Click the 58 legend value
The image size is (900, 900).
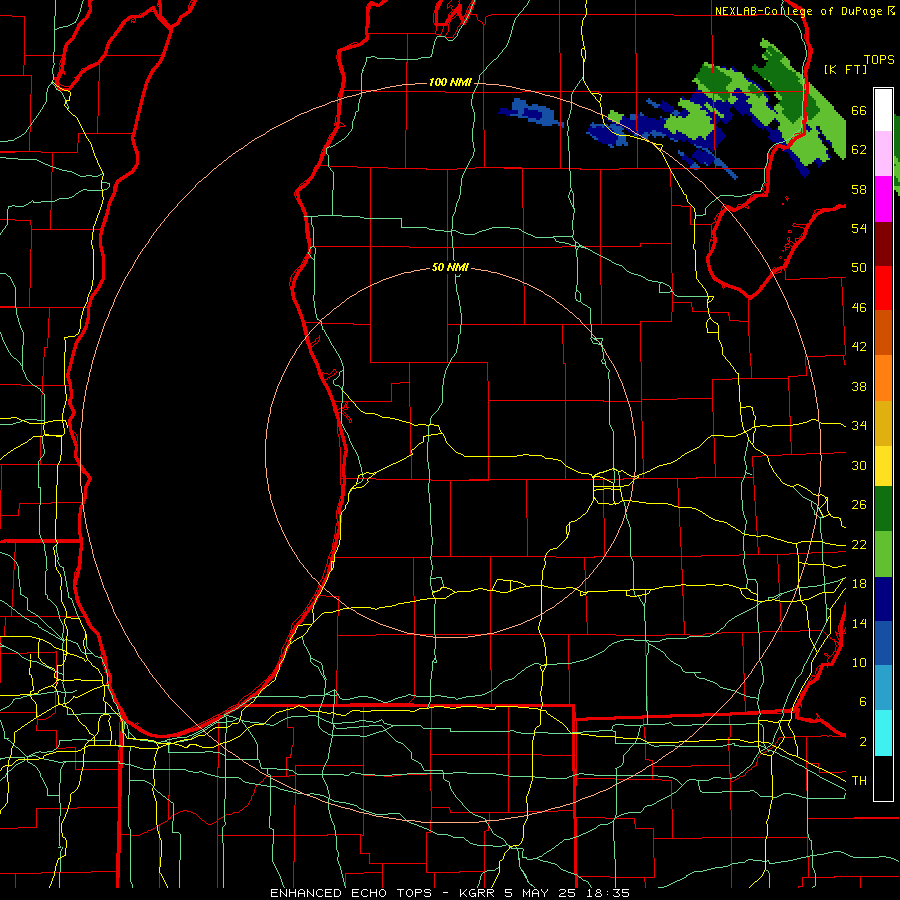point(859,189)
